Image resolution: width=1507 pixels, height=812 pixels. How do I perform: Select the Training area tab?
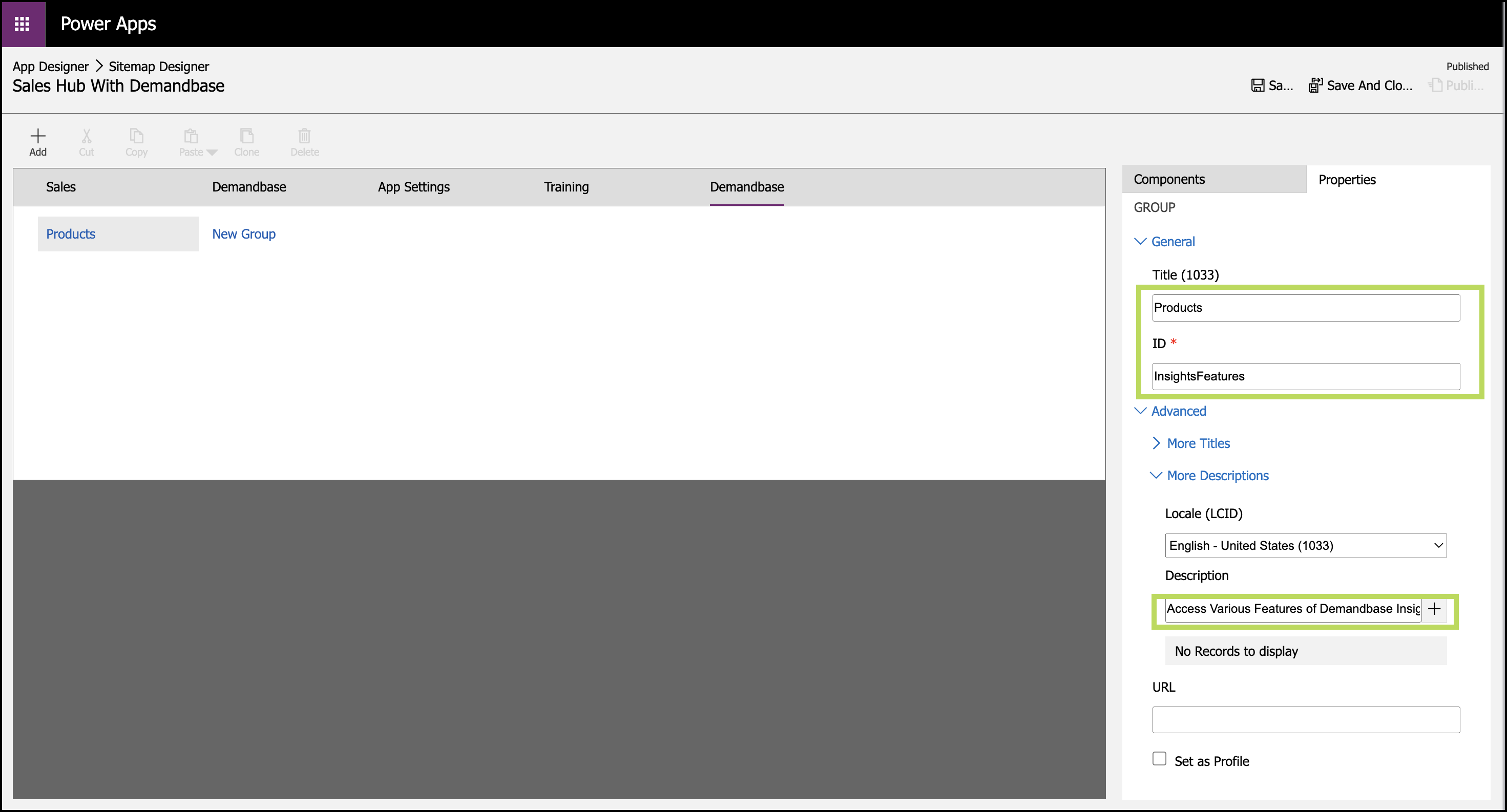[566, 187]
